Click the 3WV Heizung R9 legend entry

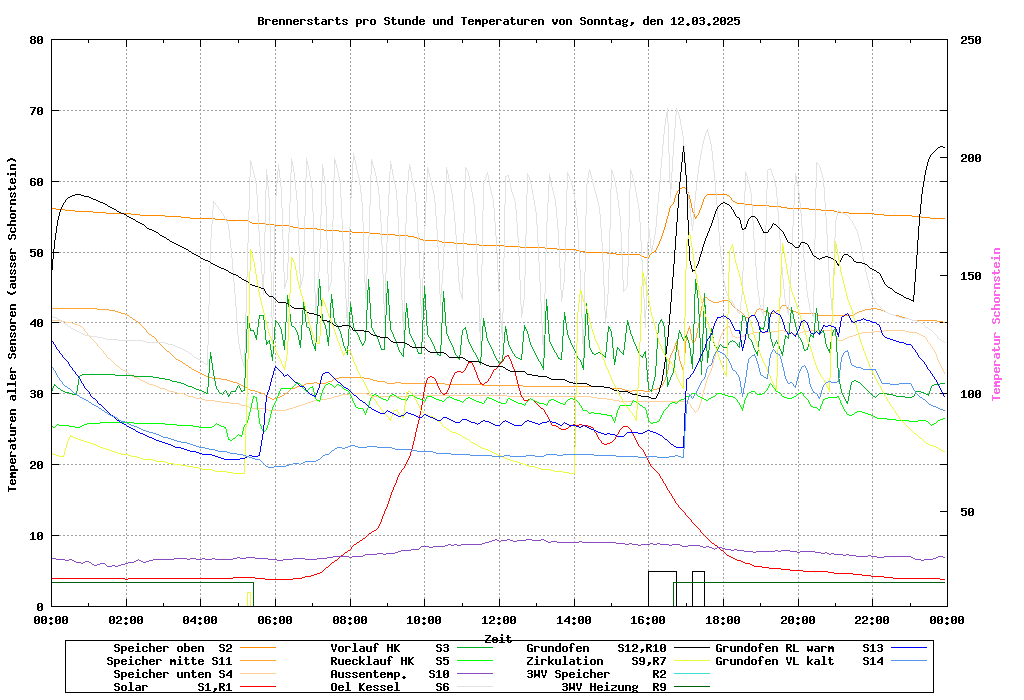pos(613,687)
